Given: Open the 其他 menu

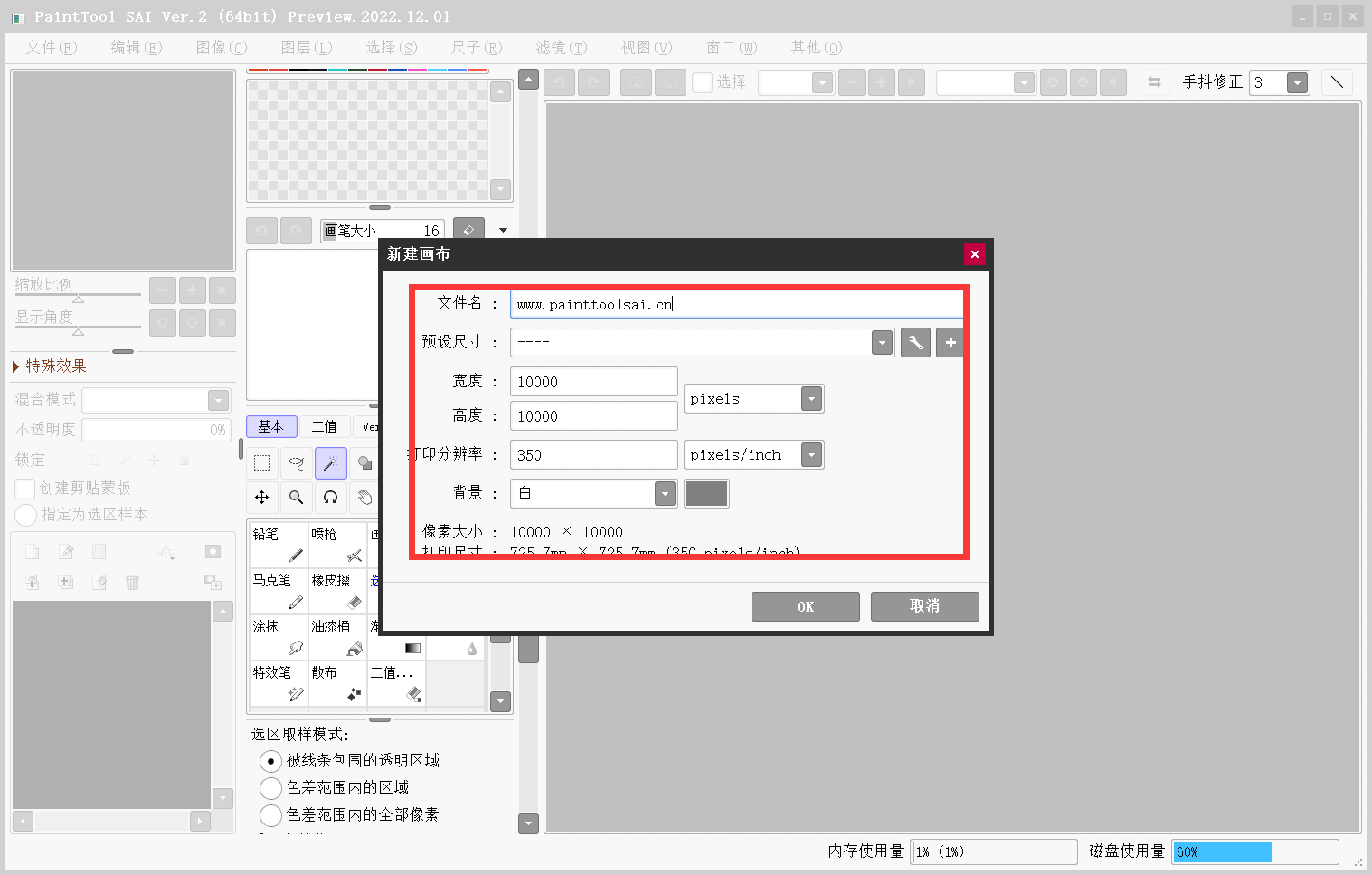Looking at the screenshot, I should click(817, 47).
